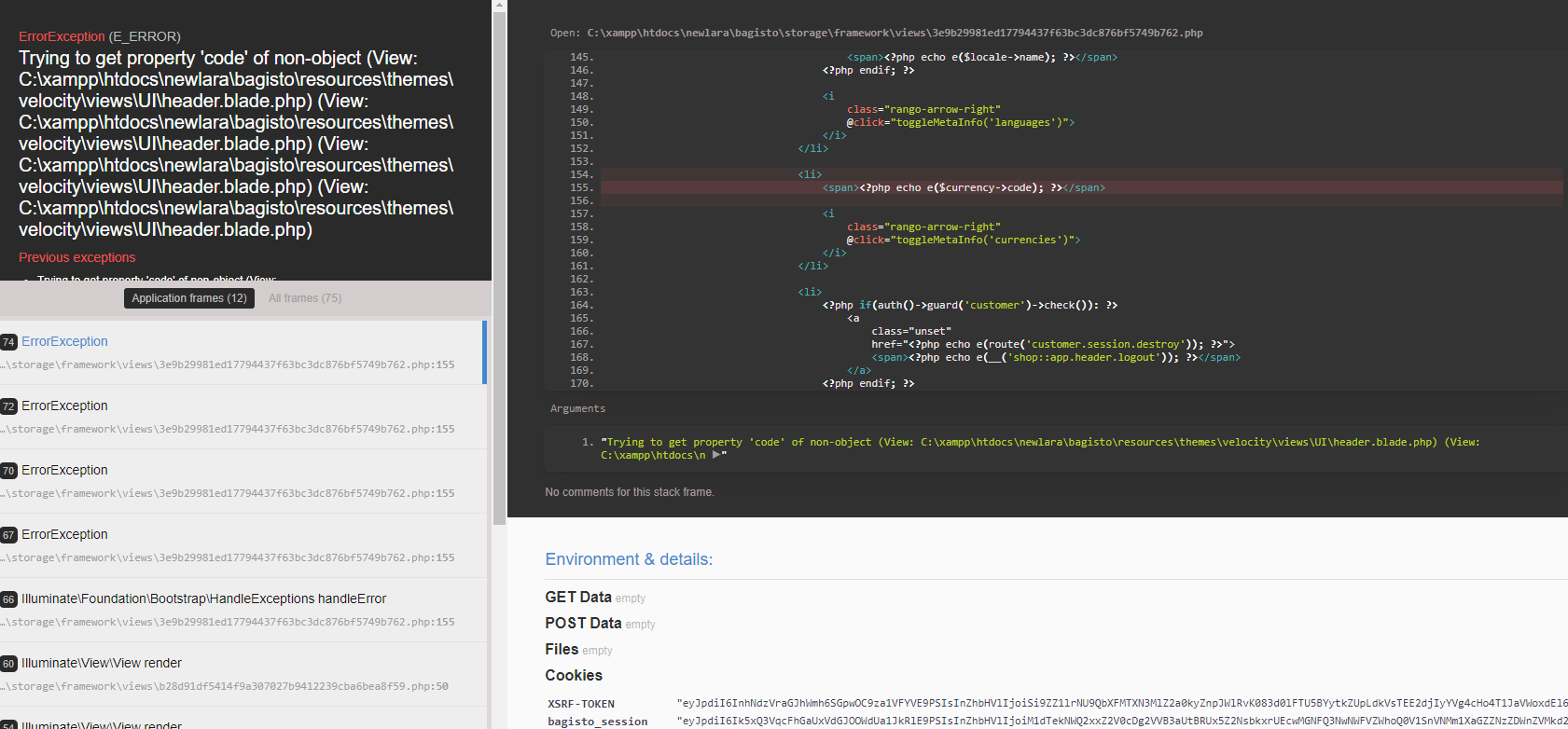Viewport: 1568px width, 729px height.
Task: Open the compiled view file path link
Action: click(895, 33)
